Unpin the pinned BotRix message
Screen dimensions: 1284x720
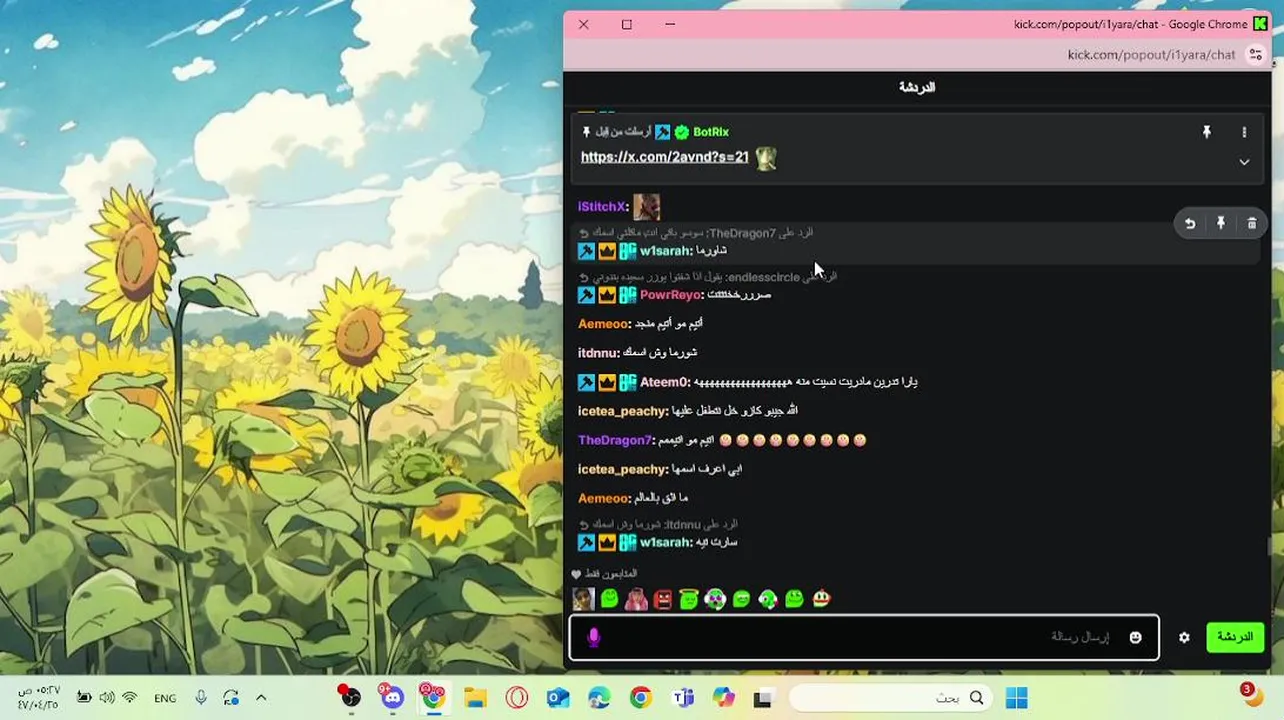point(1207,132)
